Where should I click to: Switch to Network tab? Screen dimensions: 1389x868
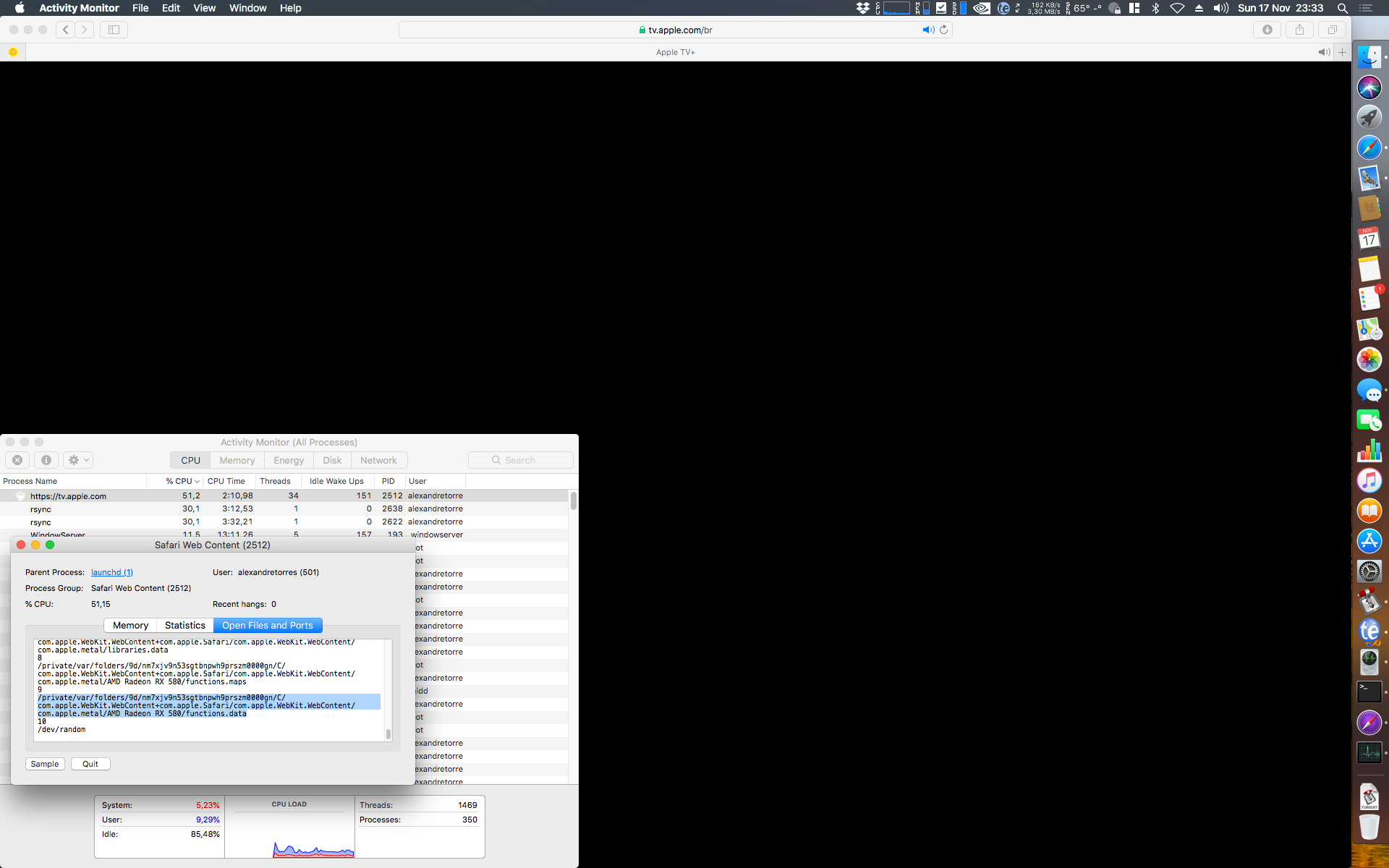click(378, 460)
